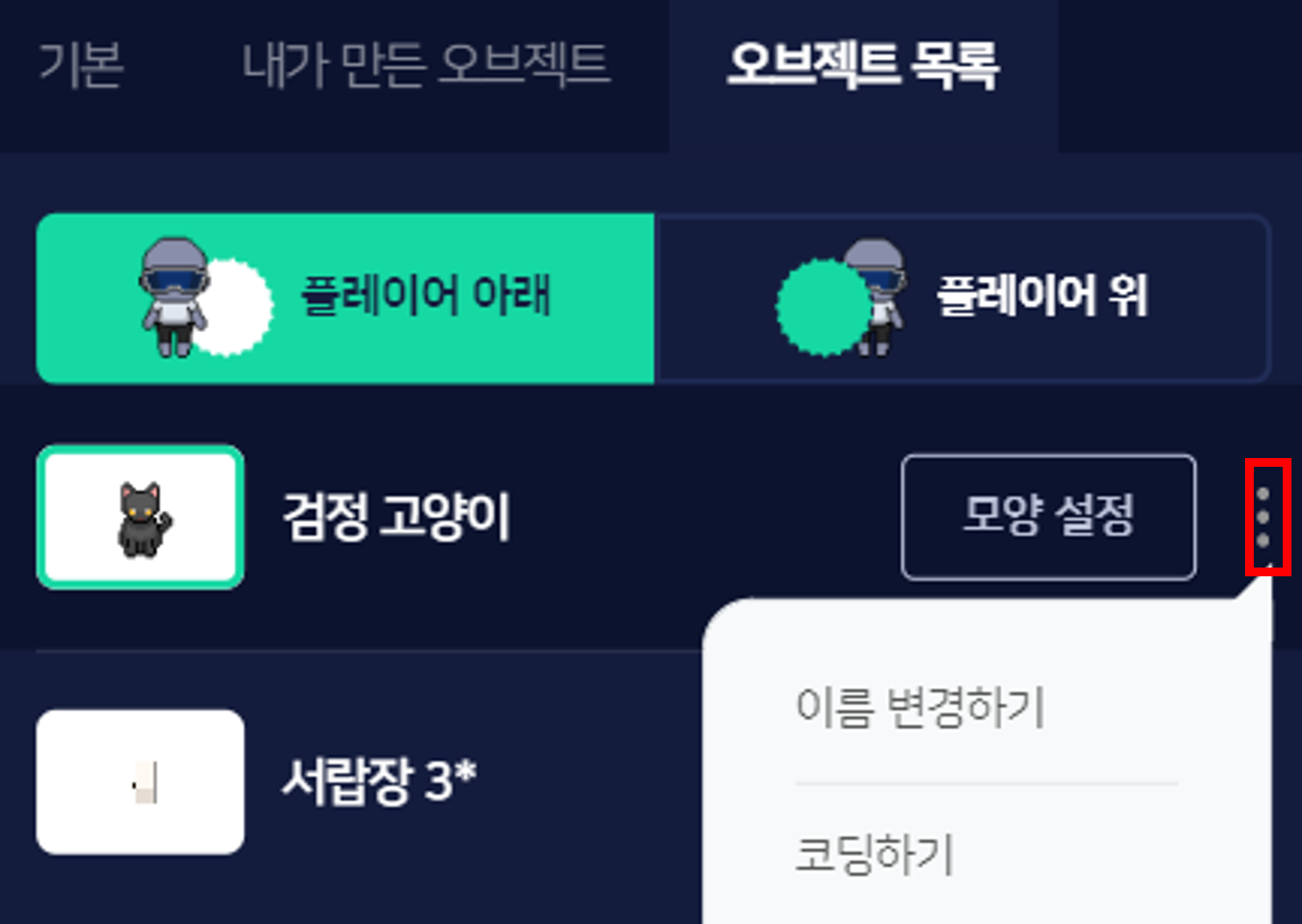This screenshot has width=1302, height=924.
Task: Click the 서랍장 3* drawer sprite icon
Action: (x=145, y=782)
